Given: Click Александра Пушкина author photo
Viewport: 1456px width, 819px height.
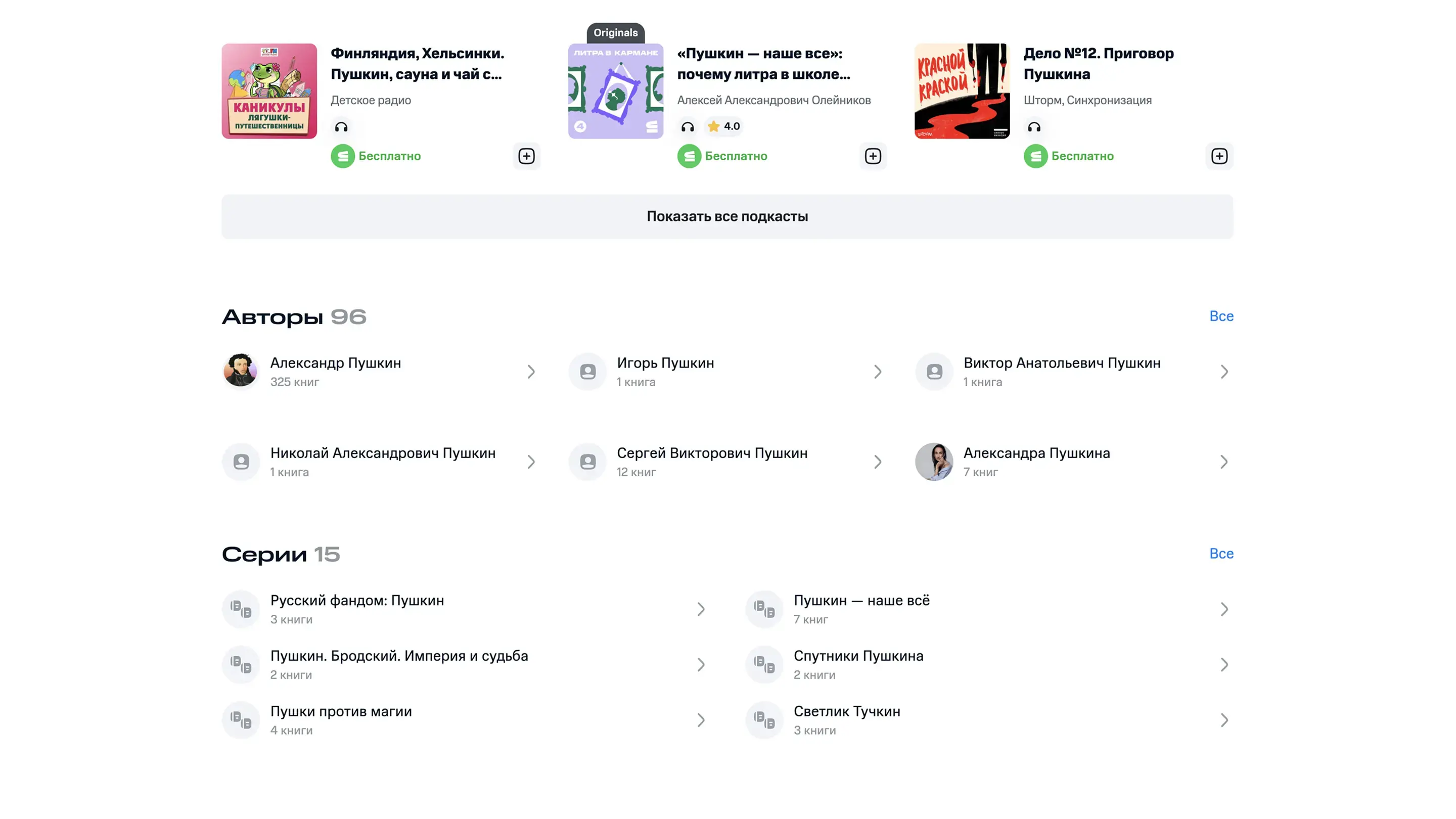Looking at the screenshot, I should (934, 461).
